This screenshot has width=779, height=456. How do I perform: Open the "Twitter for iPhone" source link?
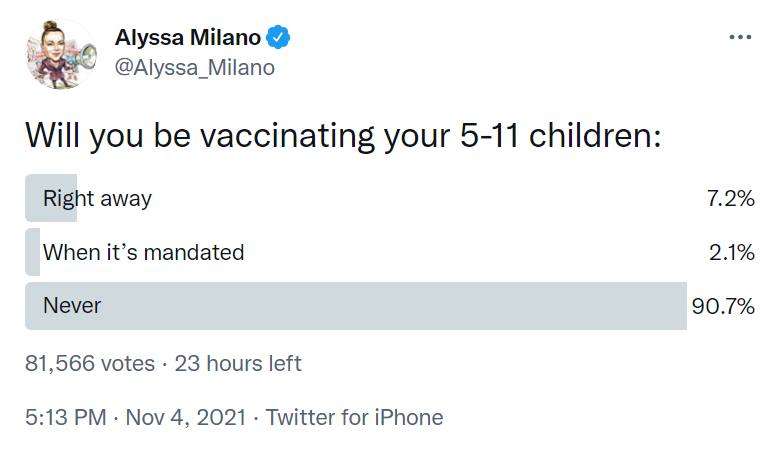tap(354, 417)
